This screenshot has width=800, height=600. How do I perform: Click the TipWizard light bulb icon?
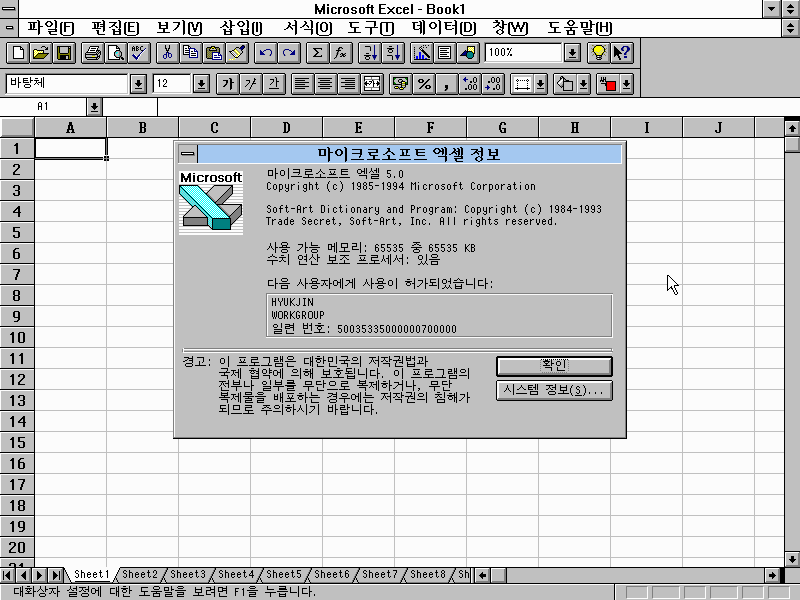tap(598, 53)
